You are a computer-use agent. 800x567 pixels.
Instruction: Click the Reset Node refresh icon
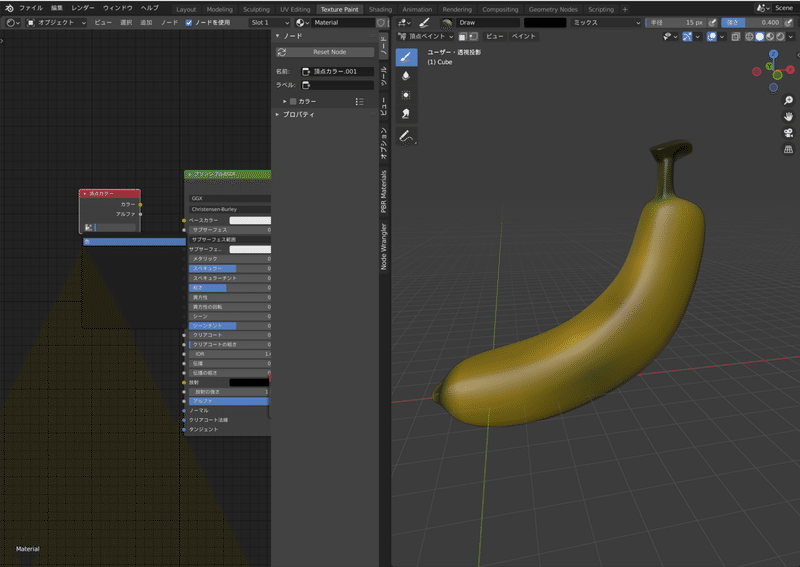click(x=282, y=52)
